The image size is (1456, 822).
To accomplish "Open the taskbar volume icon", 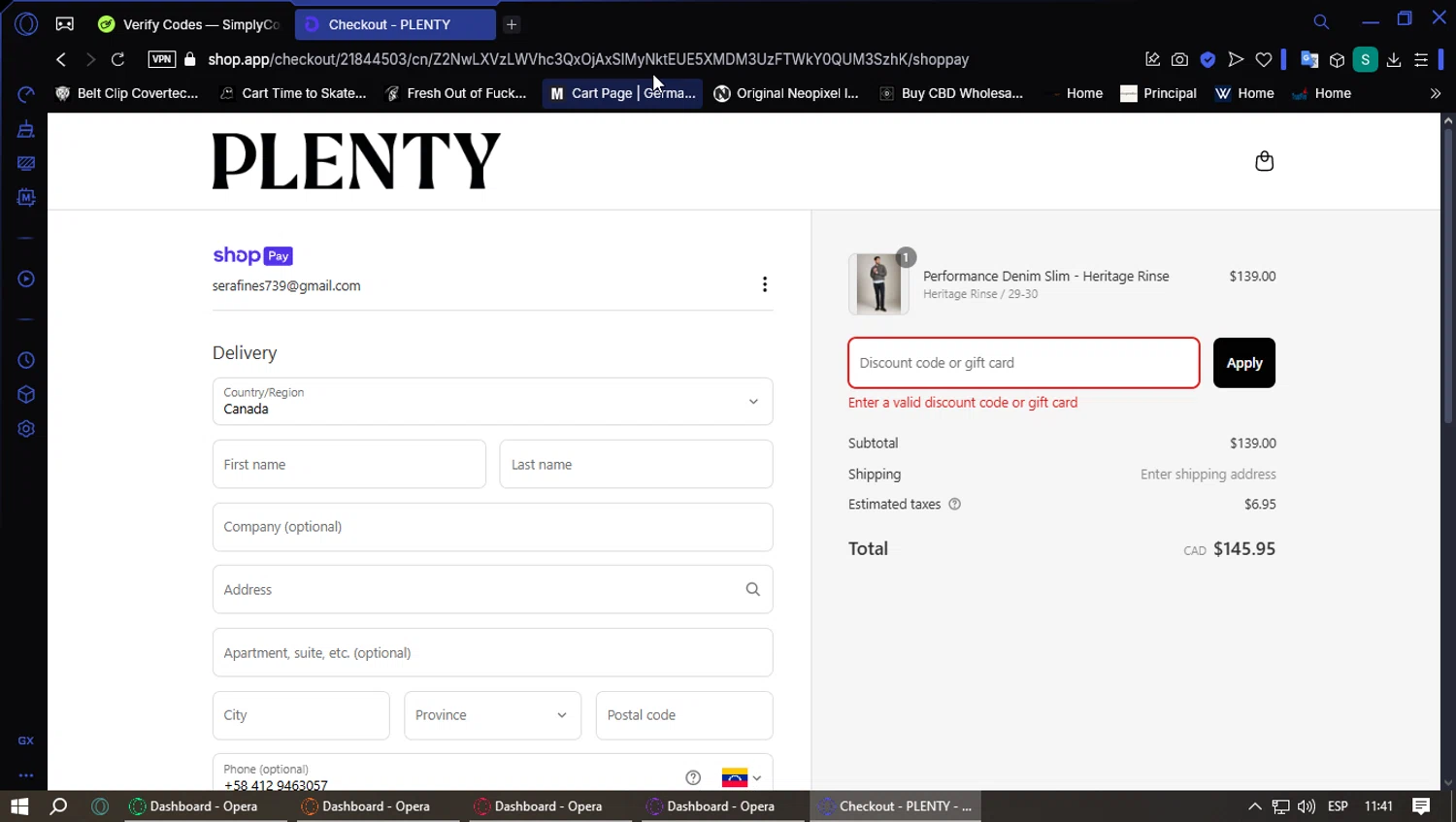I will [1307, 806].
